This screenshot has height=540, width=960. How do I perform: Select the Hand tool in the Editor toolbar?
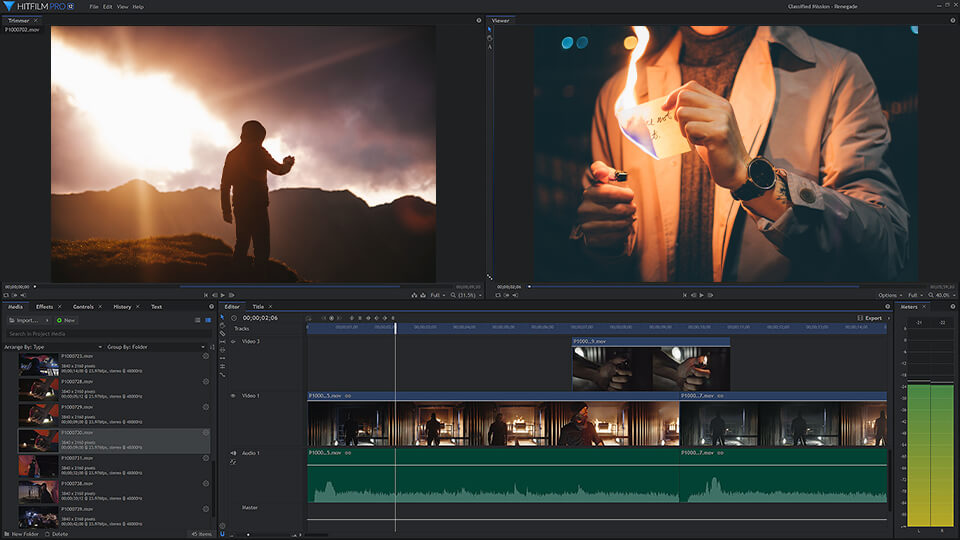[222, 326]
